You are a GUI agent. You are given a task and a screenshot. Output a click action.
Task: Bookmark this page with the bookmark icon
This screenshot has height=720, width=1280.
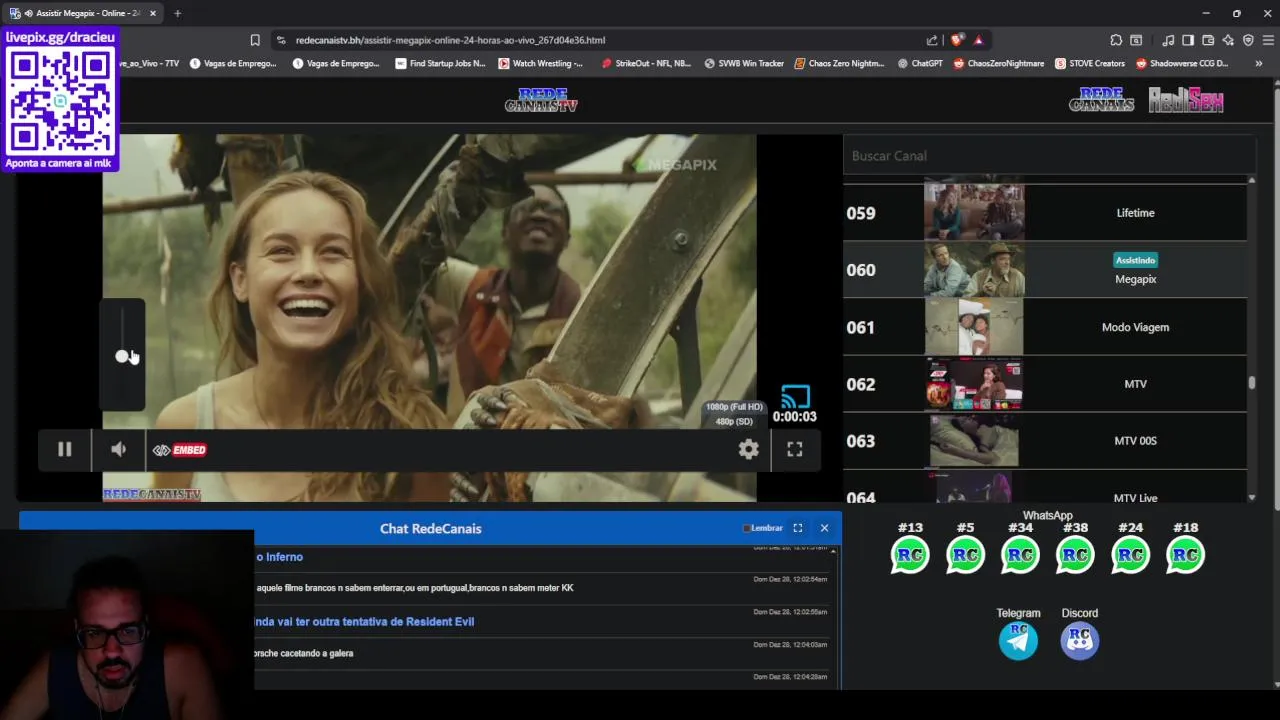click(255, 40)
